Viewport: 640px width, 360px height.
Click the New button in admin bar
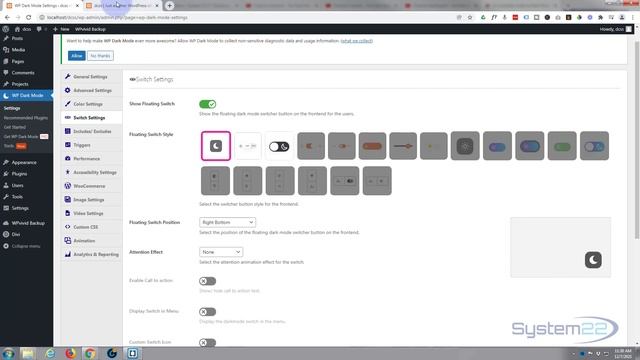coord(61,29)
